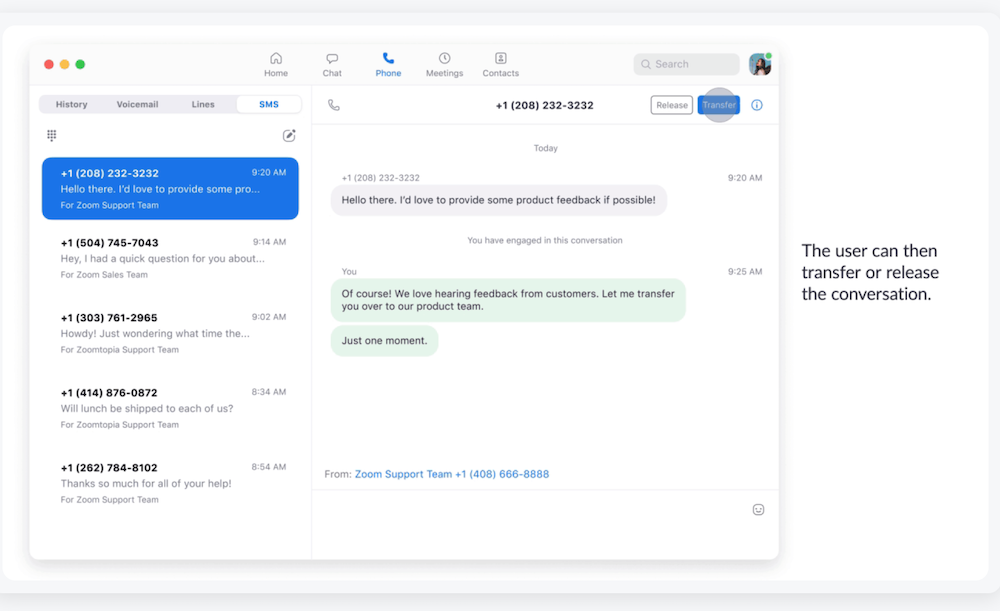The image size is (1000, 611).
Task: Open the conversation from +1 (504) 745-7043
Action: pos(170,258)
